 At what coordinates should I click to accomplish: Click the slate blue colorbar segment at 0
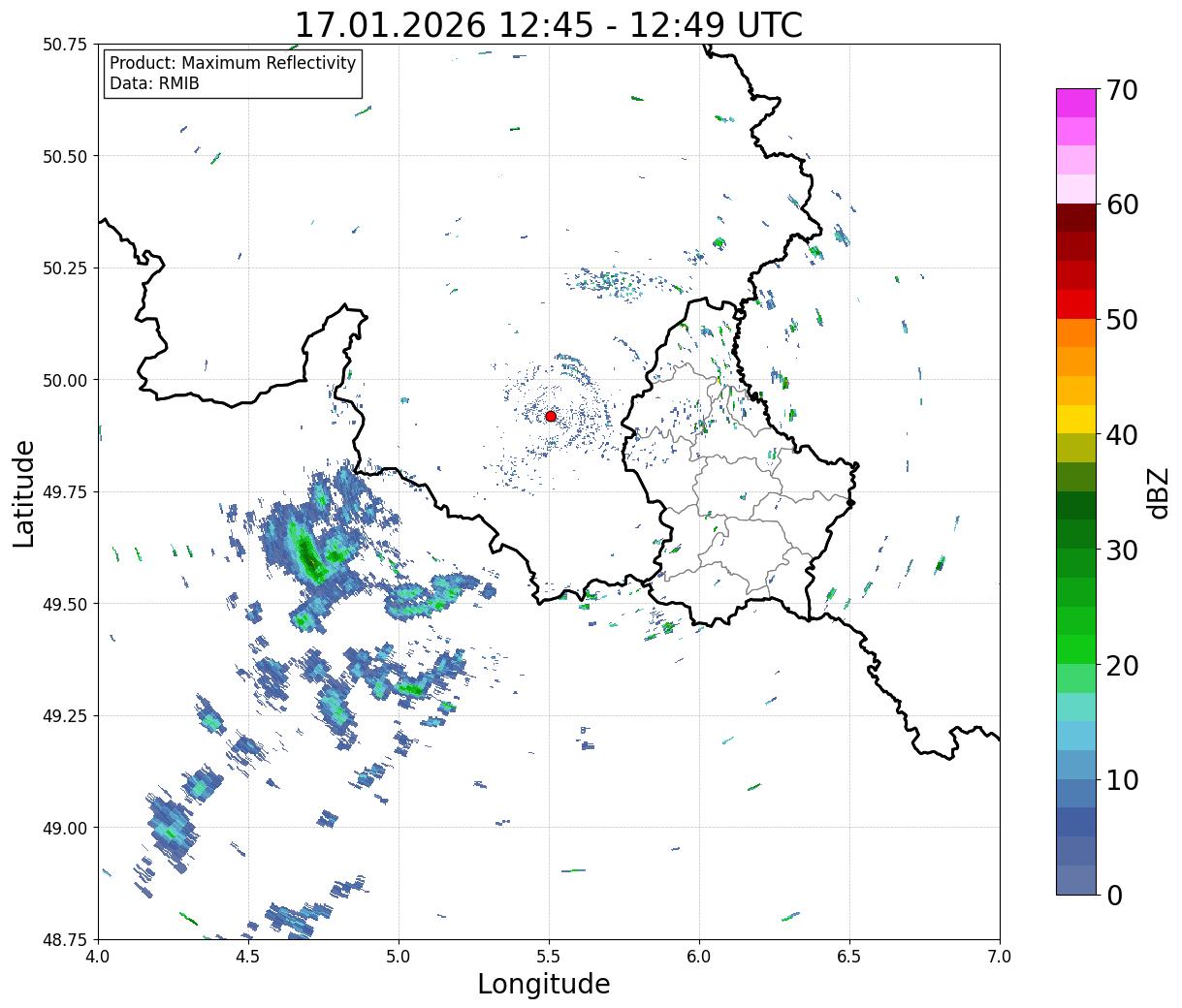coord(1076,879)
